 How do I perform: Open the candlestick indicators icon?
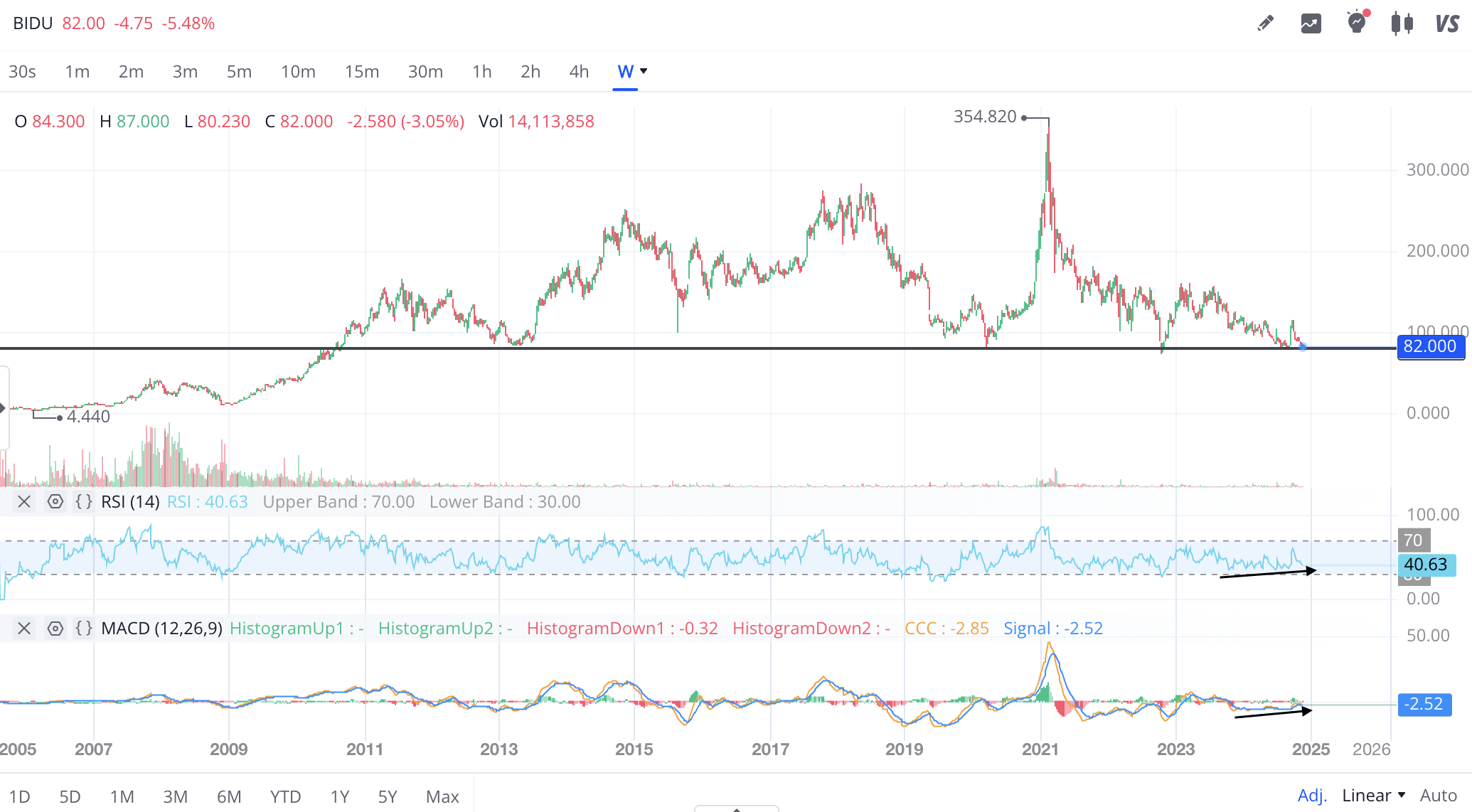tap(1402, 23)
